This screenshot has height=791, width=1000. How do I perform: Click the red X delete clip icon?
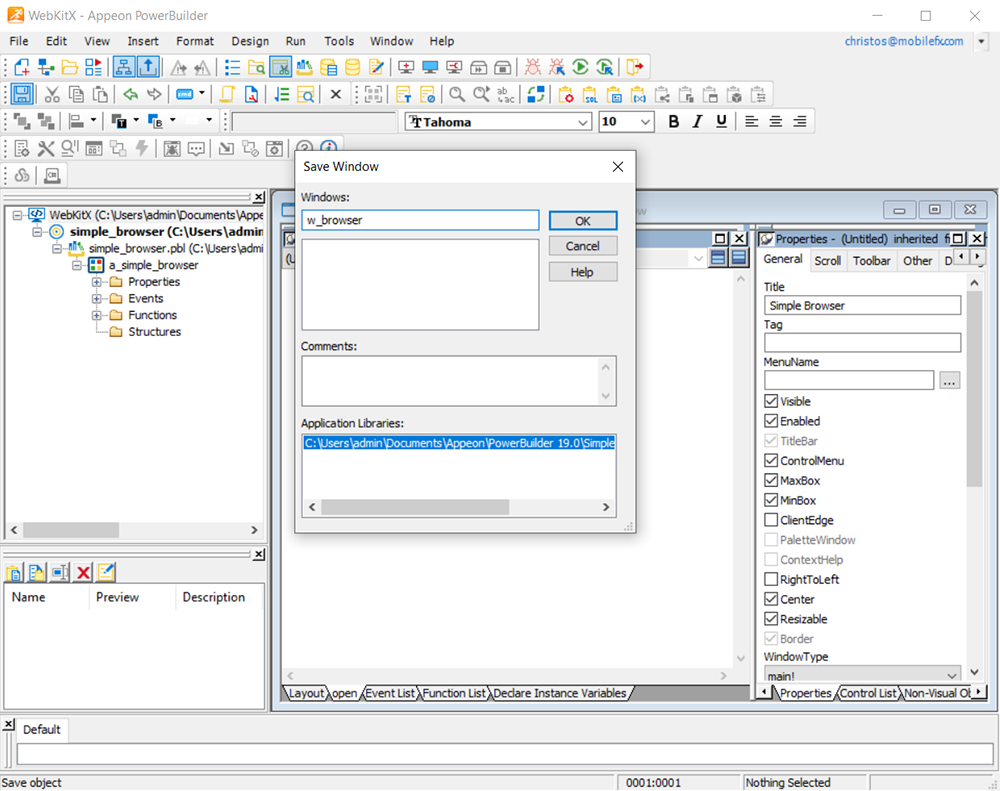pyautogui.click(x=83, y=572)
